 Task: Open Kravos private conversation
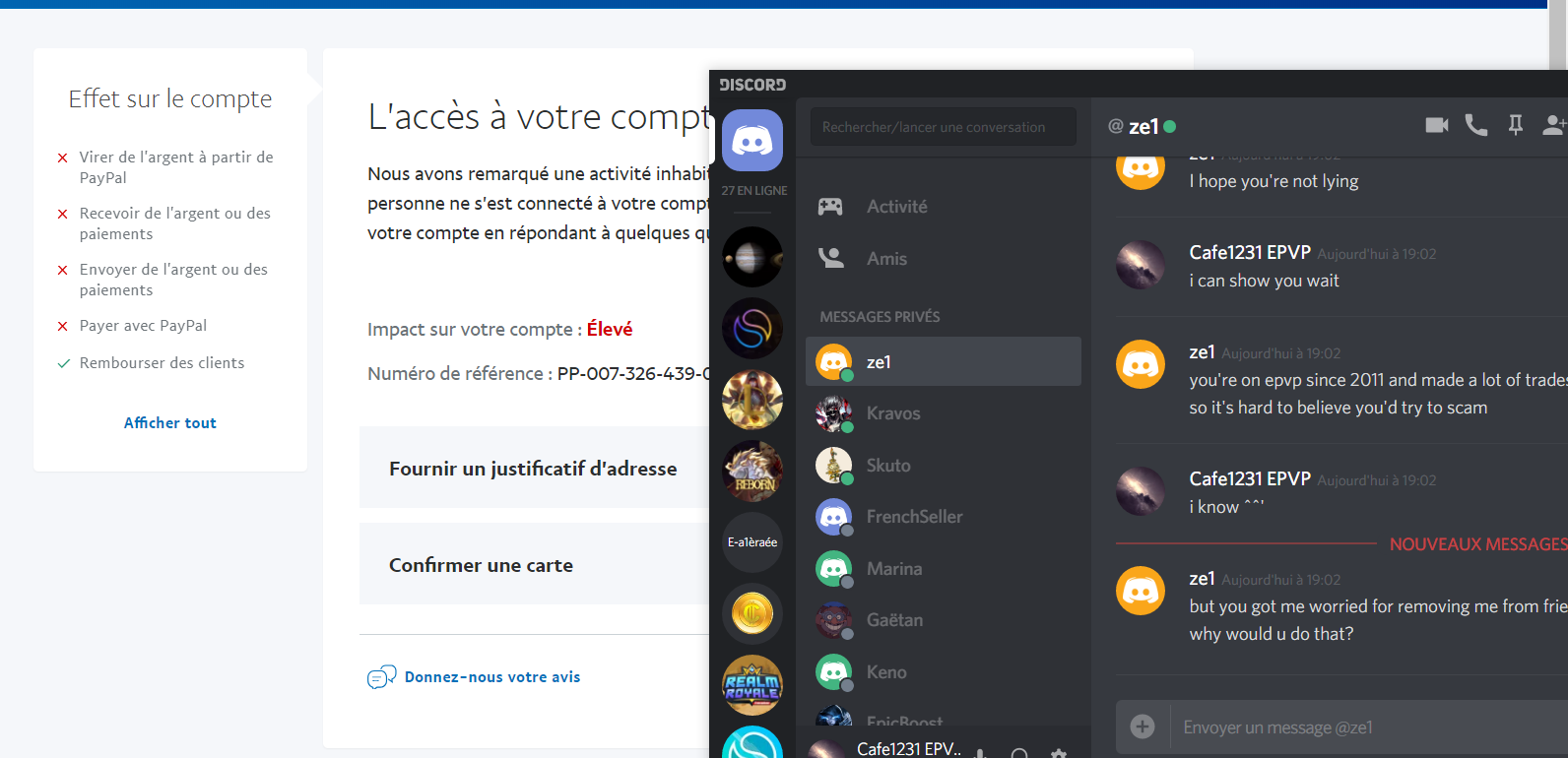(x=944, y=413)
